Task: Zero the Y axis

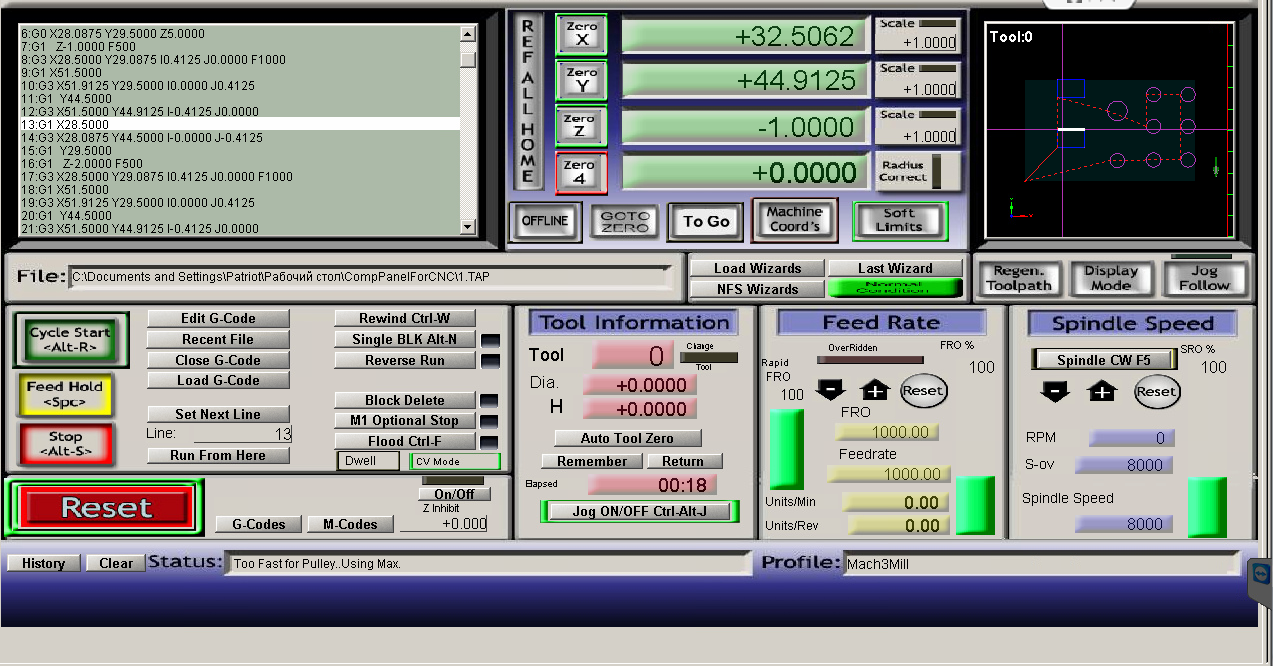Action: coord(581,80)
